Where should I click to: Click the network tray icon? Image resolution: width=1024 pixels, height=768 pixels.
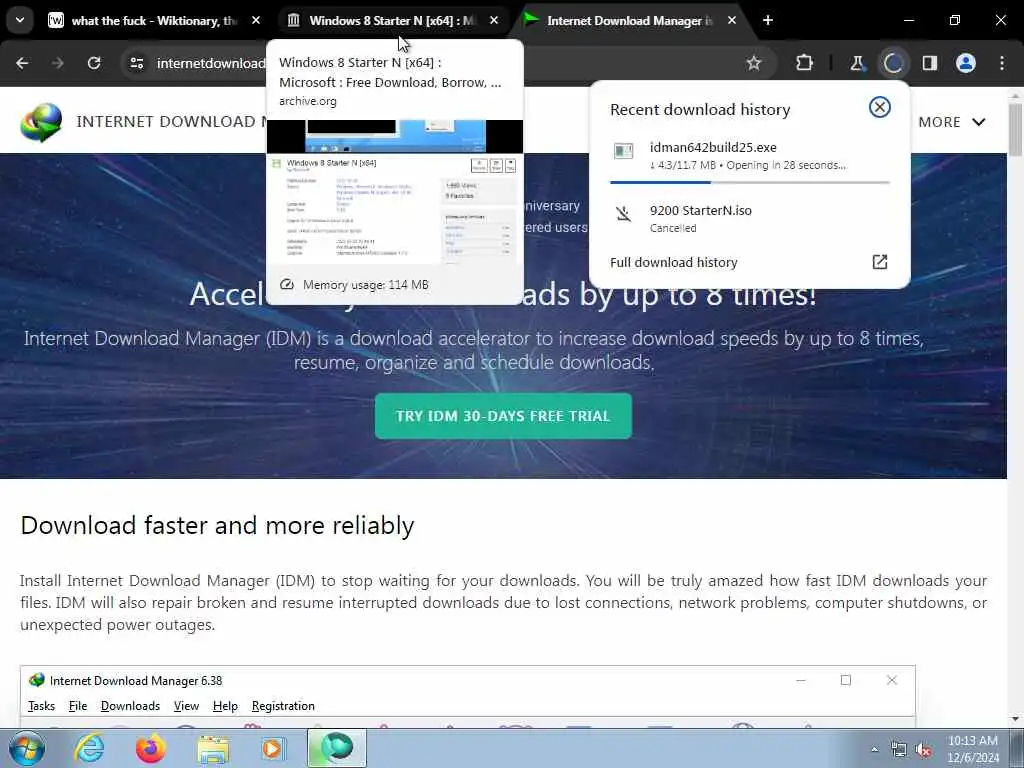click(x=899, y=750)
